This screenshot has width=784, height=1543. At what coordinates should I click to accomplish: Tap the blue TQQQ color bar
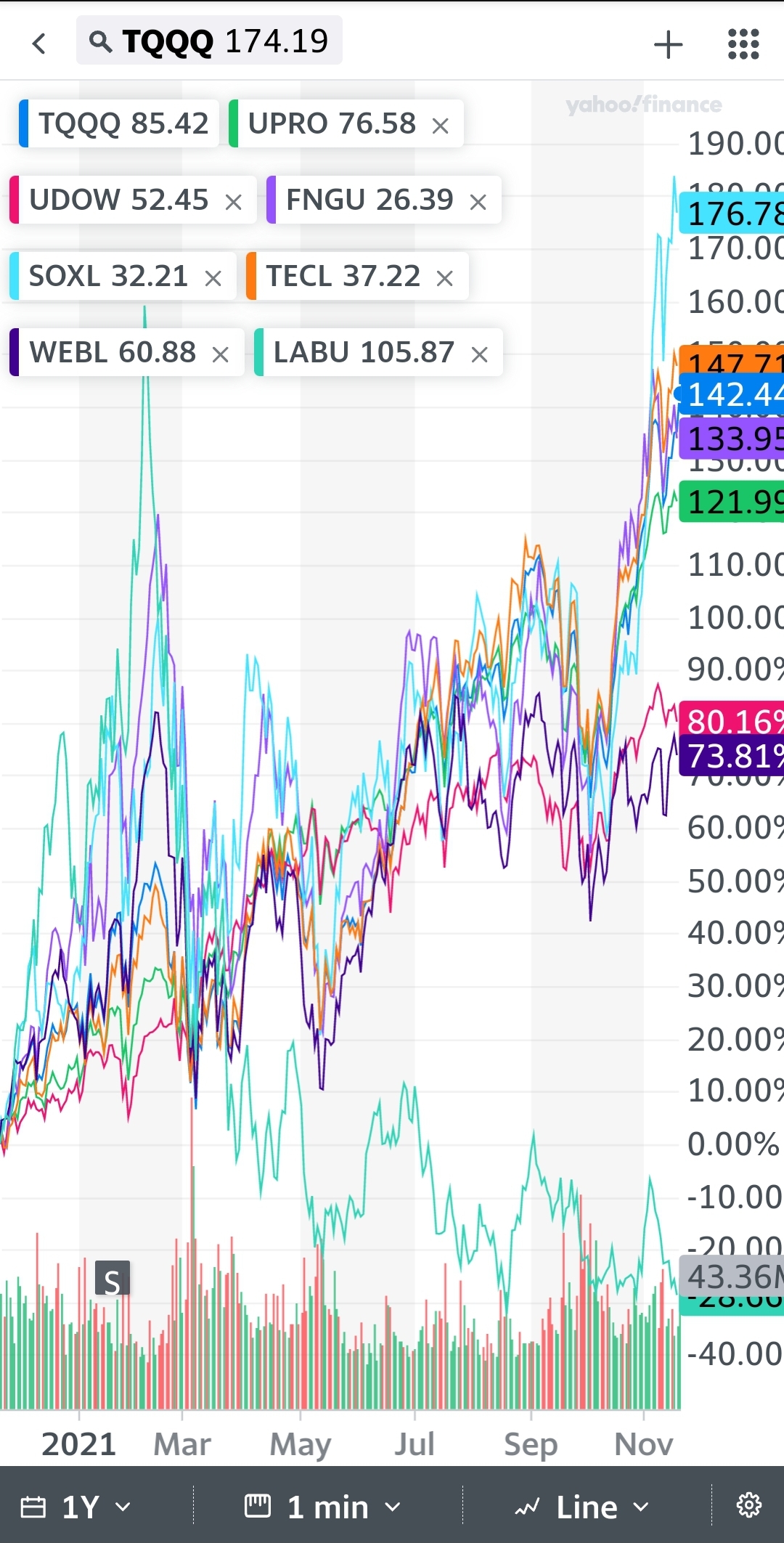click(x=23, y=123)
